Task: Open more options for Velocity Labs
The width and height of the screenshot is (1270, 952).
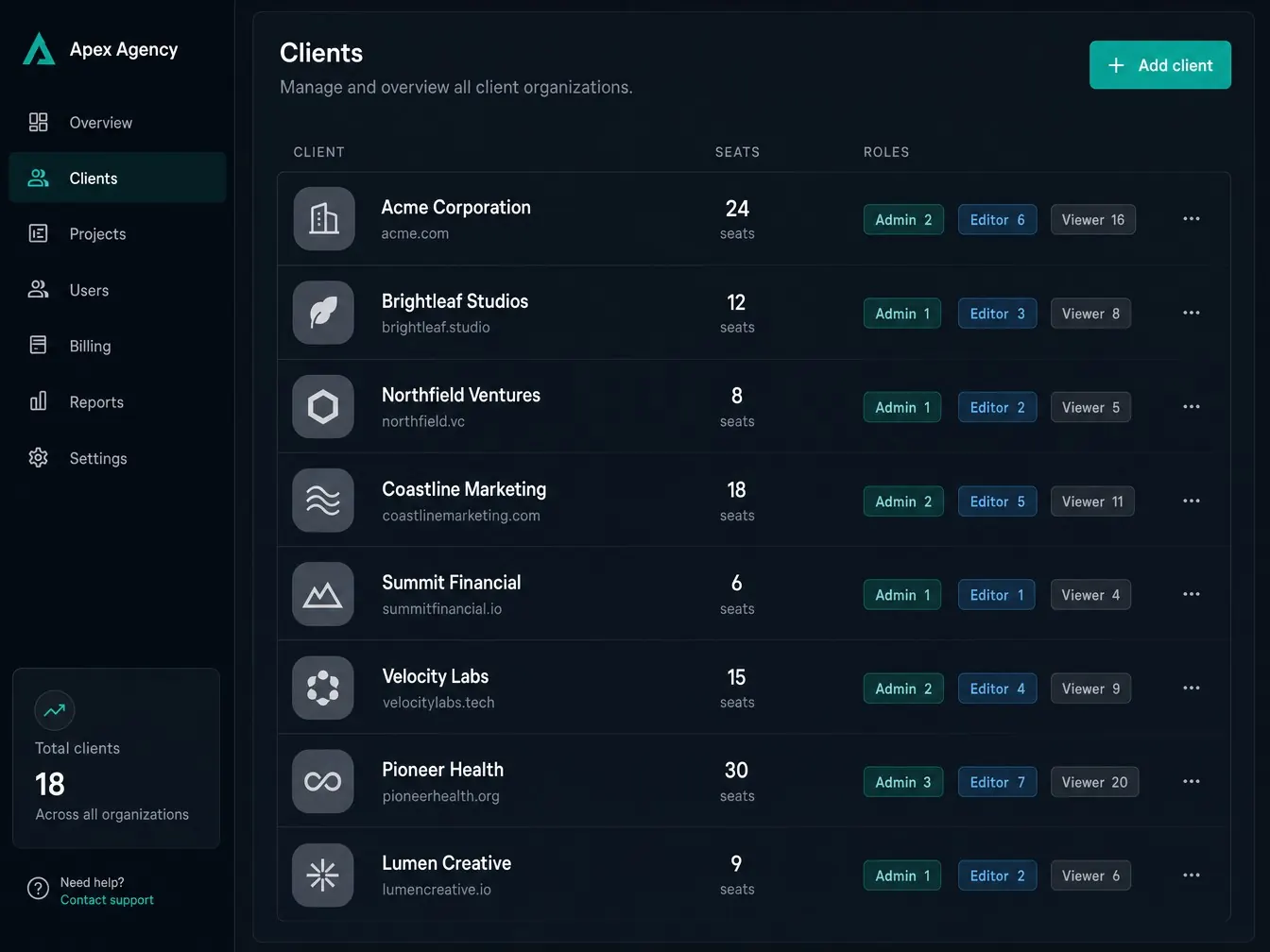Action: pos(1192,688)
